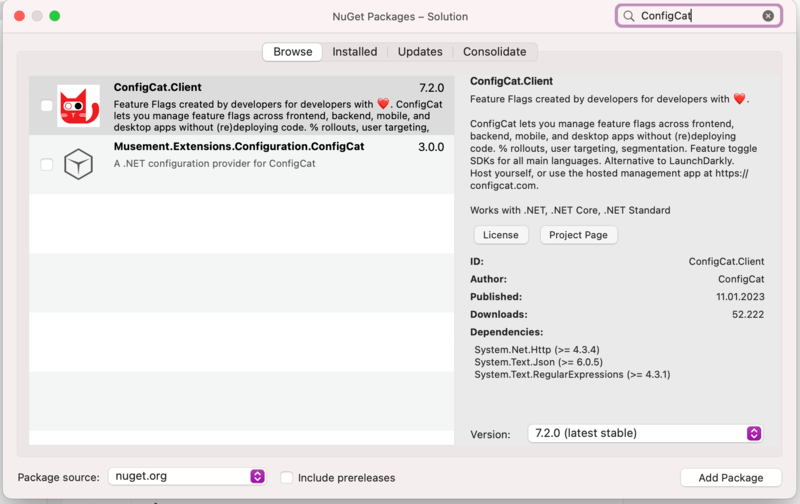Image resolution: width=800 pixels, height=504 pixels.
Task: Open the Version dropdown showing 7.2.0
Action: (645, 433)
